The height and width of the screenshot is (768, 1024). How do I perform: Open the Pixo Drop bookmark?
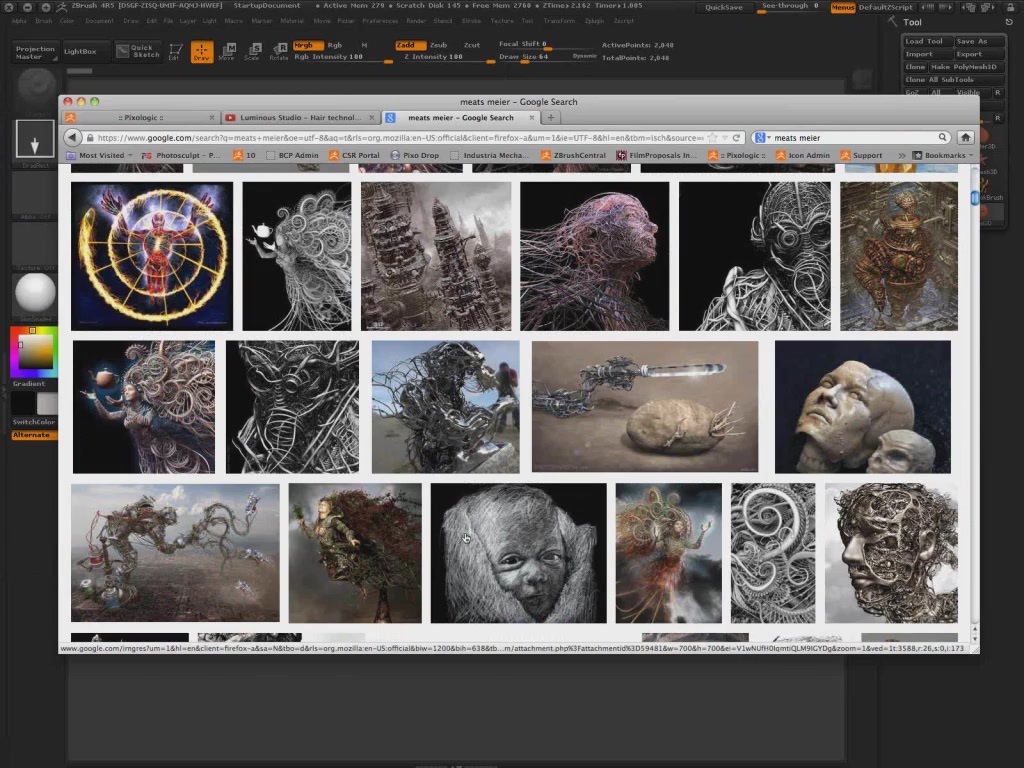click(x=415, y=155)
